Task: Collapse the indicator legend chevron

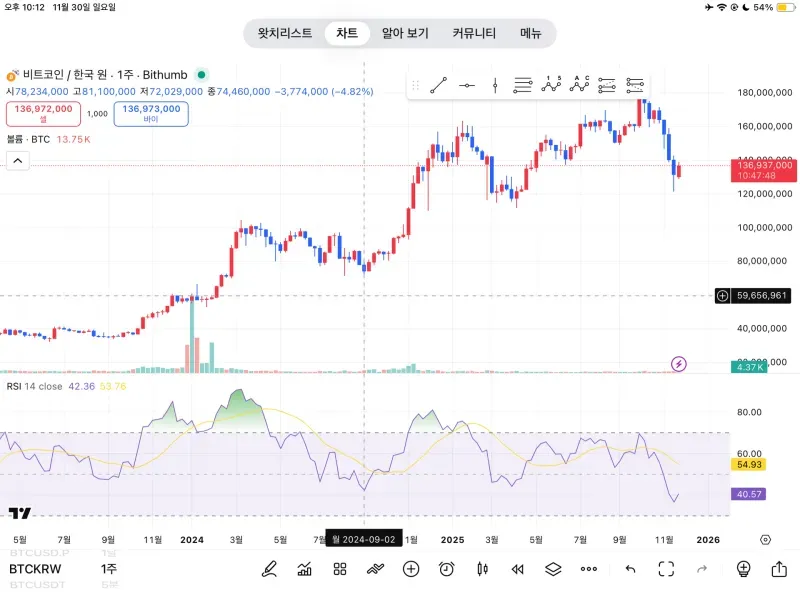Action: 18,161
